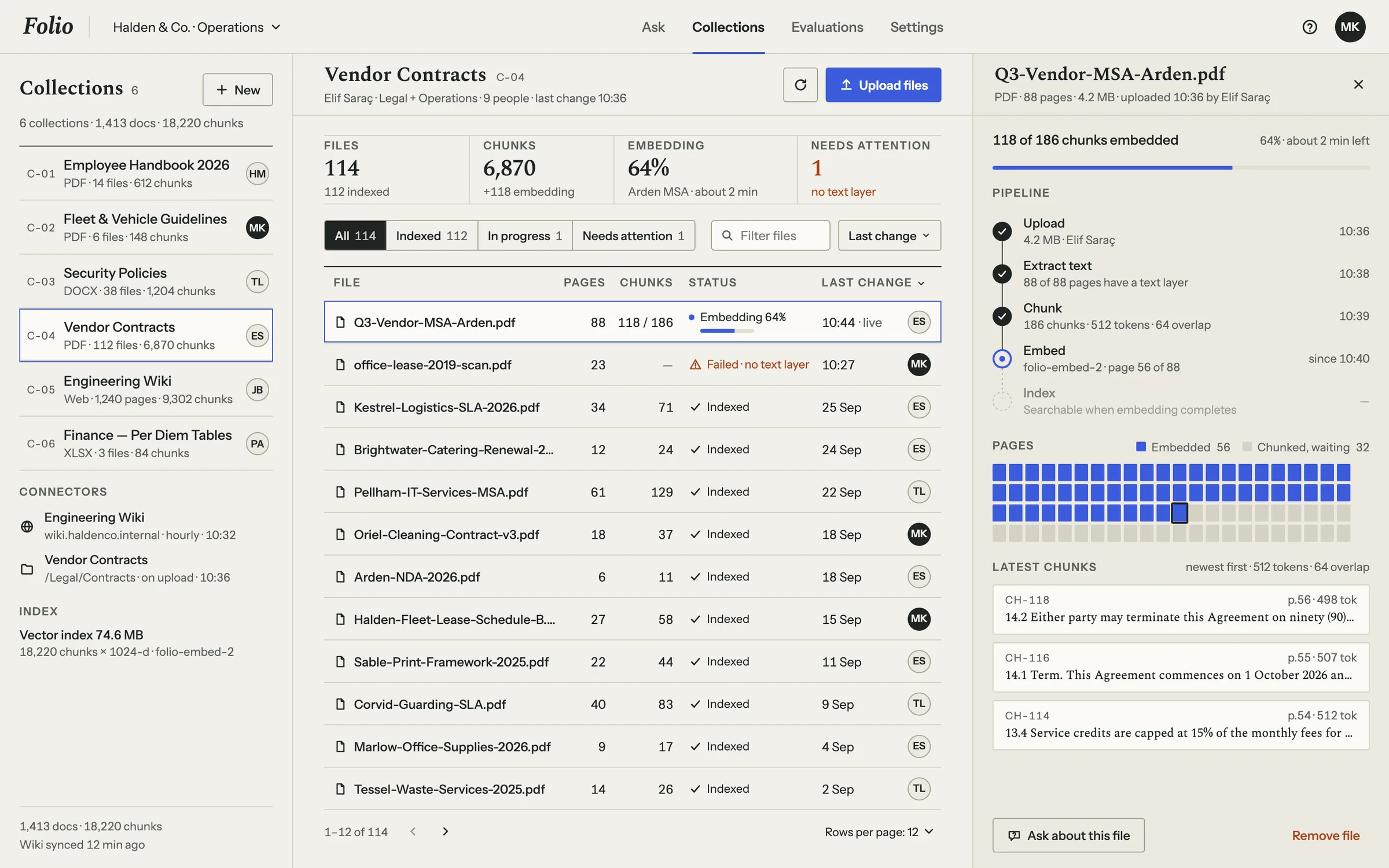Open Rows per page: 12 dropdown
Image resolution: width=1389 pixels, height=868 pixels.
[x=879, y=832]
